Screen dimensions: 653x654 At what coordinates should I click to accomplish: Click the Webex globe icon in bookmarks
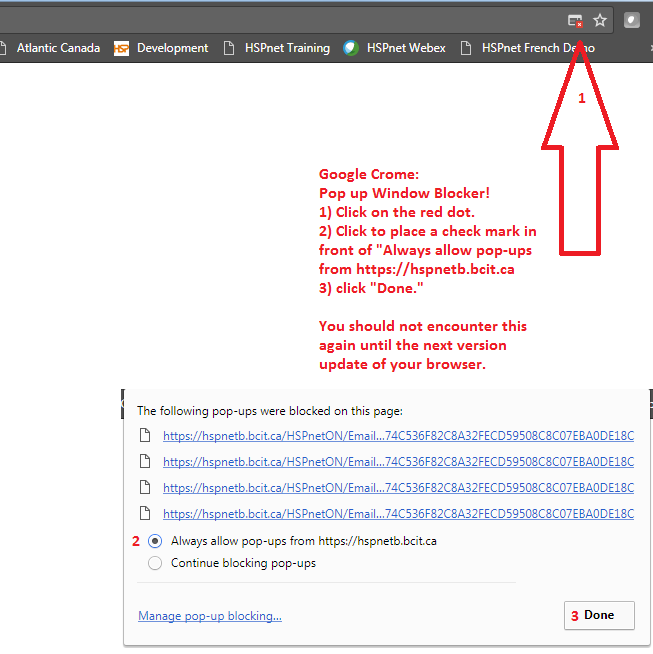point(351,48)
